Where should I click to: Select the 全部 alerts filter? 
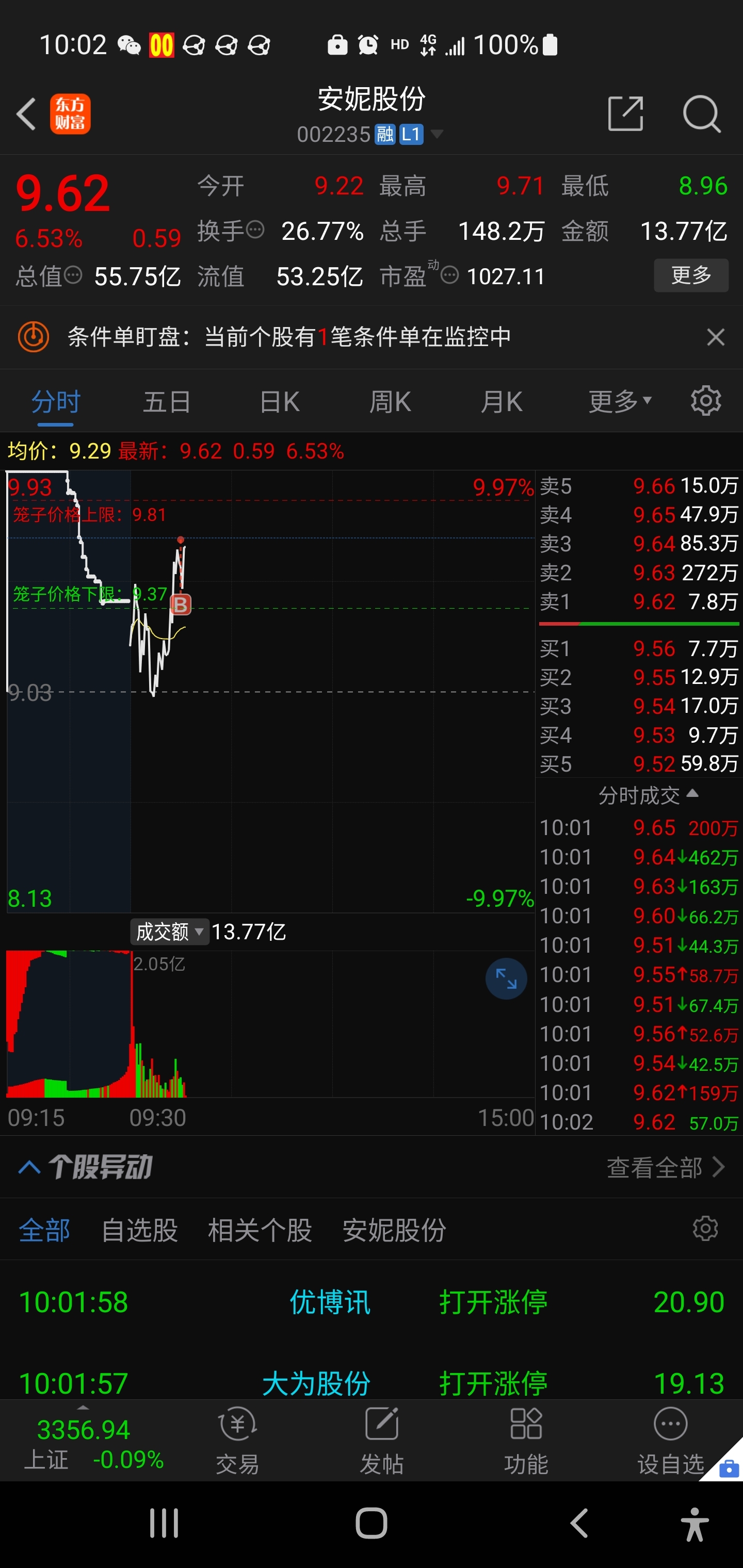tap(44, 1230)
